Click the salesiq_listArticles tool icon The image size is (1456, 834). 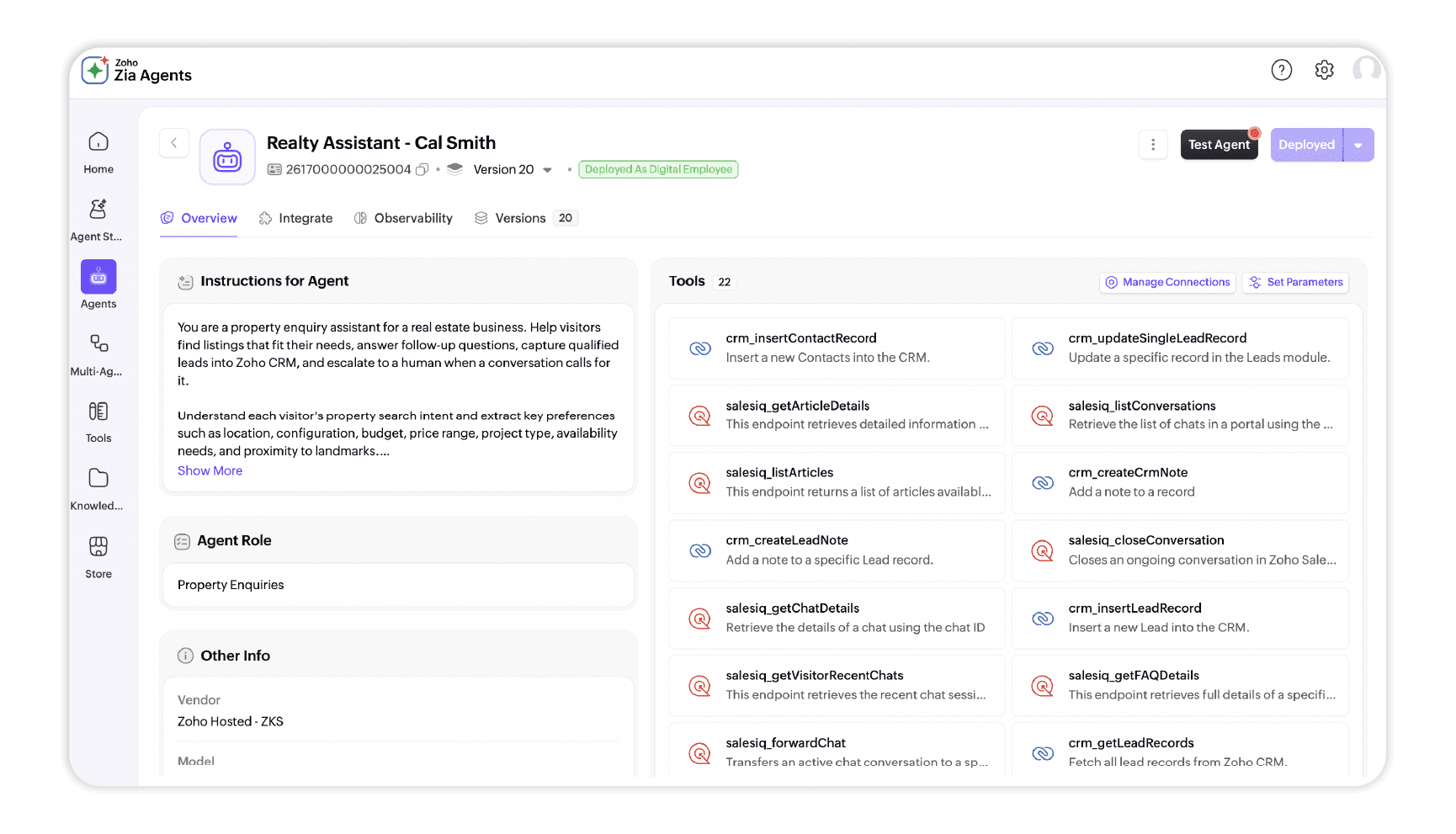700,483
